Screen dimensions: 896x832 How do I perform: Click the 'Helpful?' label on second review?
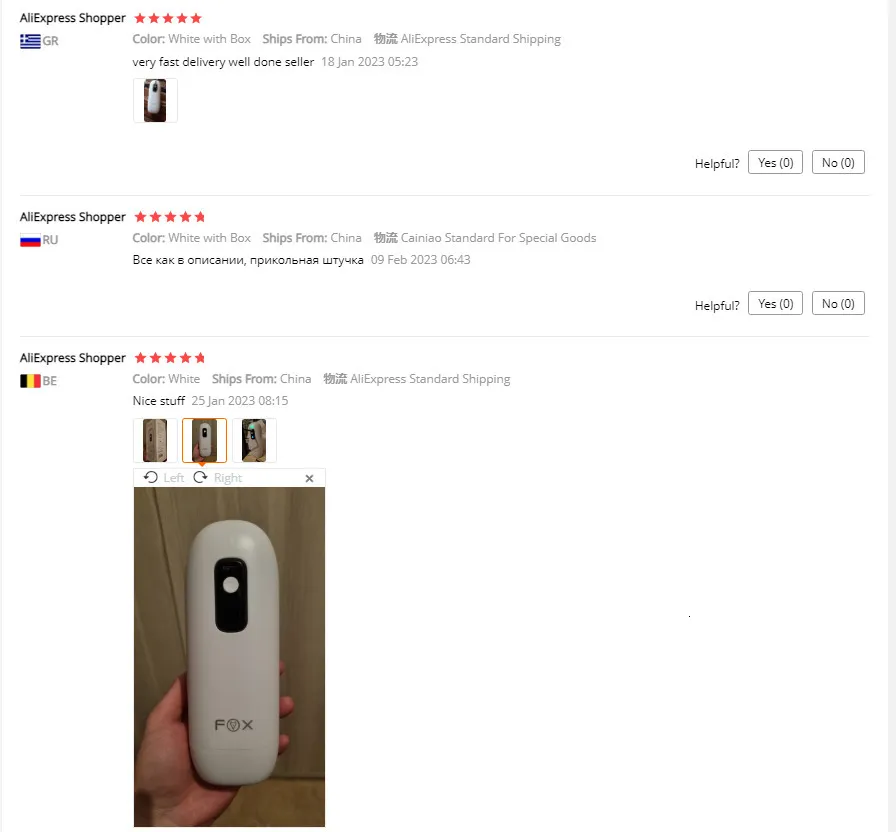[717, 305]
